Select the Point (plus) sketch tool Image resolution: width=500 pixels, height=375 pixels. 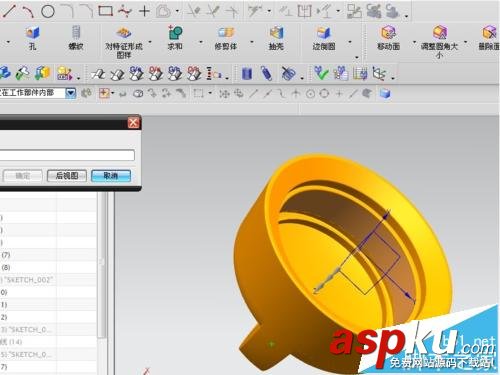point(144,11)
